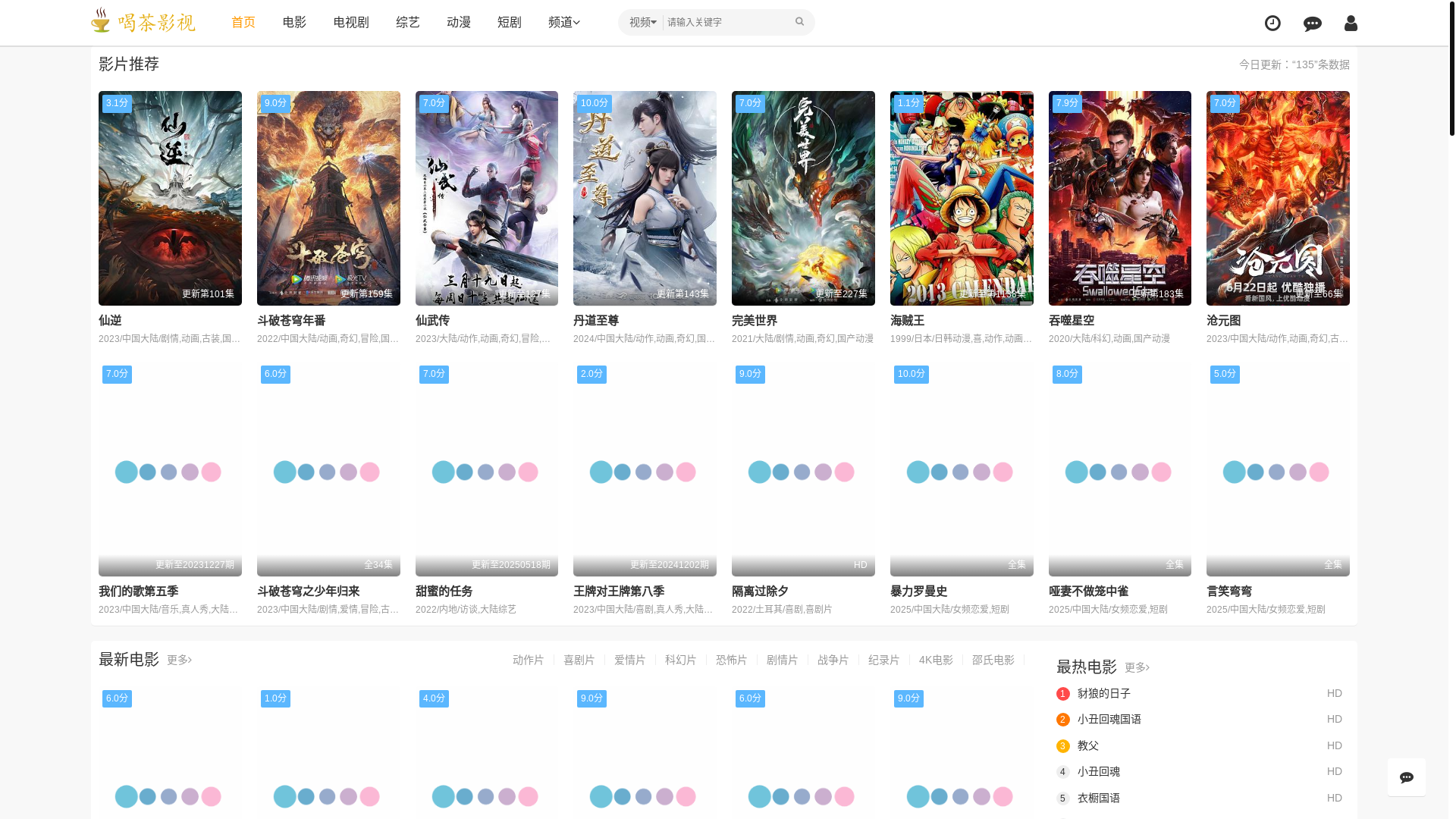
Task: Click the 王牌对王牌第八季 title link
Action: tap(619, 591)
